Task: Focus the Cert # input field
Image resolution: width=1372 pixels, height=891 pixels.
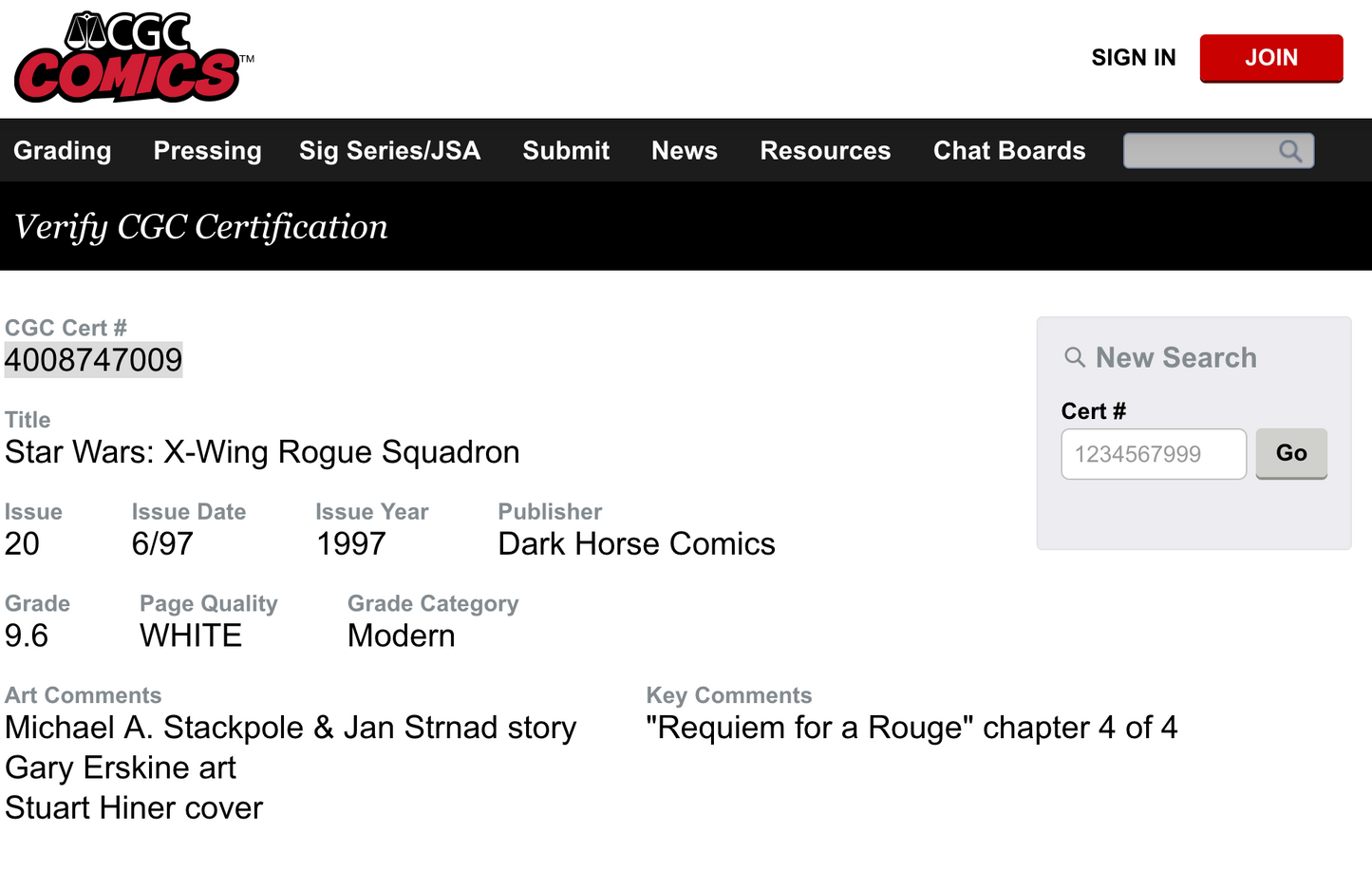Action: pyautogui.click(x=1153, y=454)
